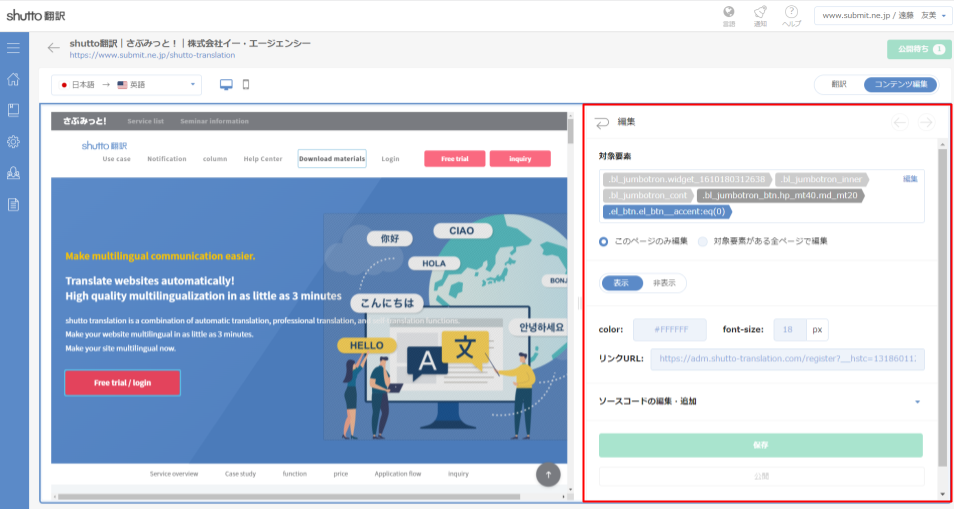Click the 公開待ち button

click(919, 49)
